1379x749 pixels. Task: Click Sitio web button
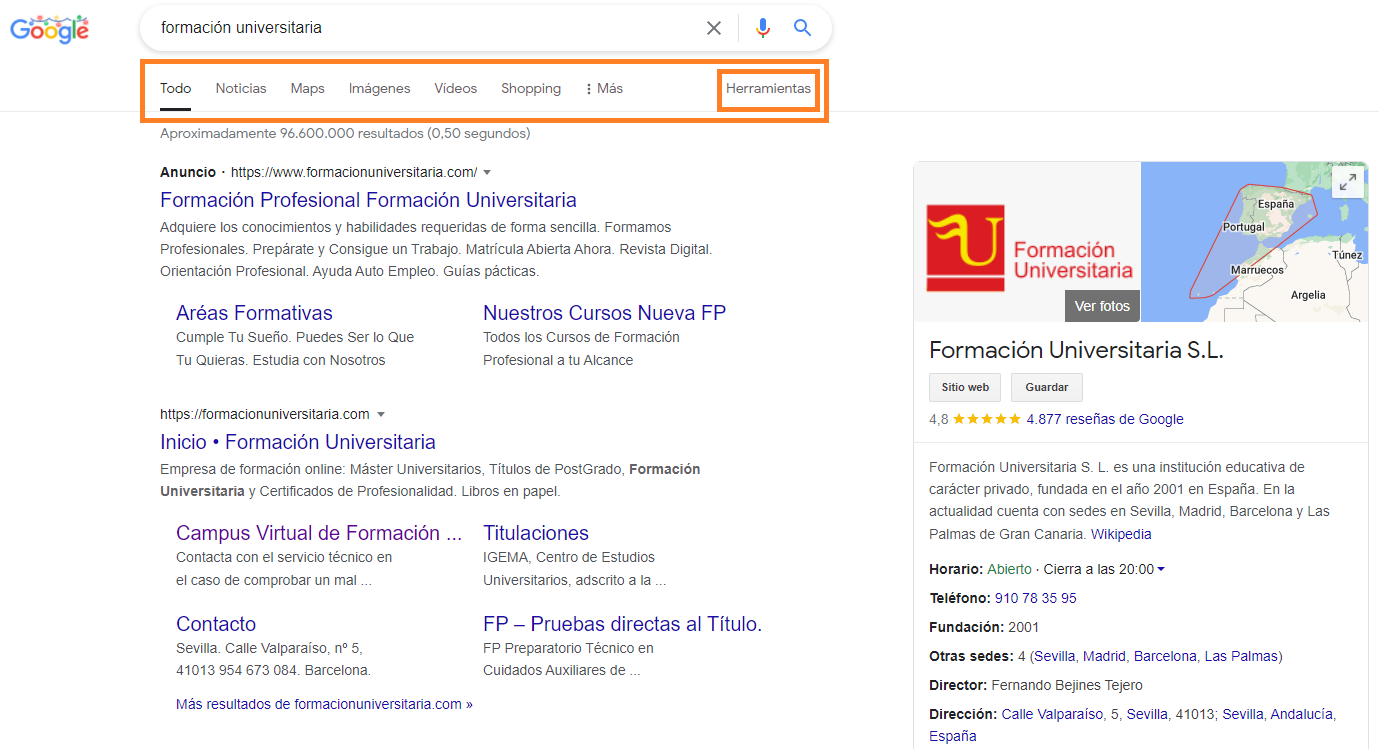(965, 387)
